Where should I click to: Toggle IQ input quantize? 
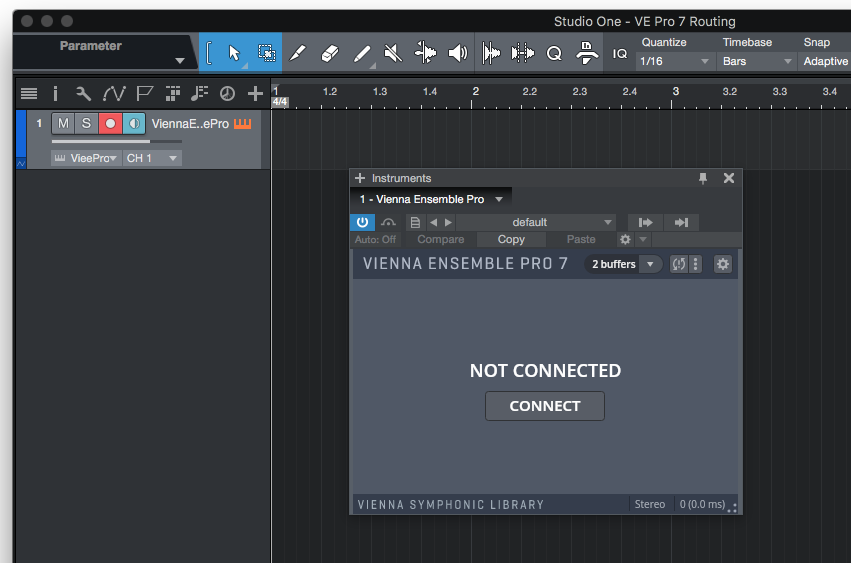coord(620,53)
